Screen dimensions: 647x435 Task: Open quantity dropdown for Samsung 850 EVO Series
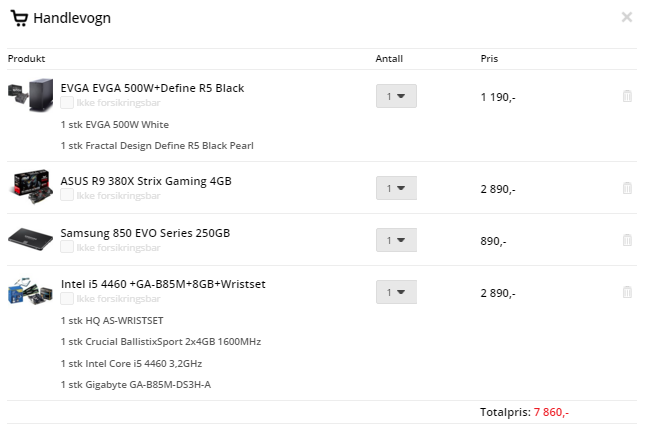coord(396,240)
